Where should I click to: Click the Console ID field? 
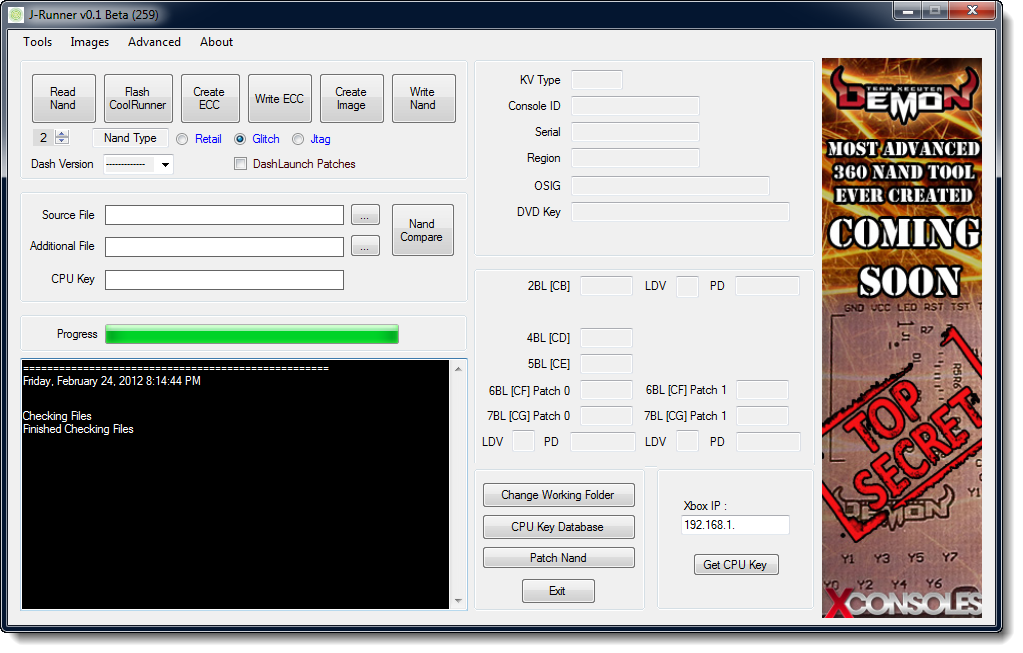pos(635,106)
